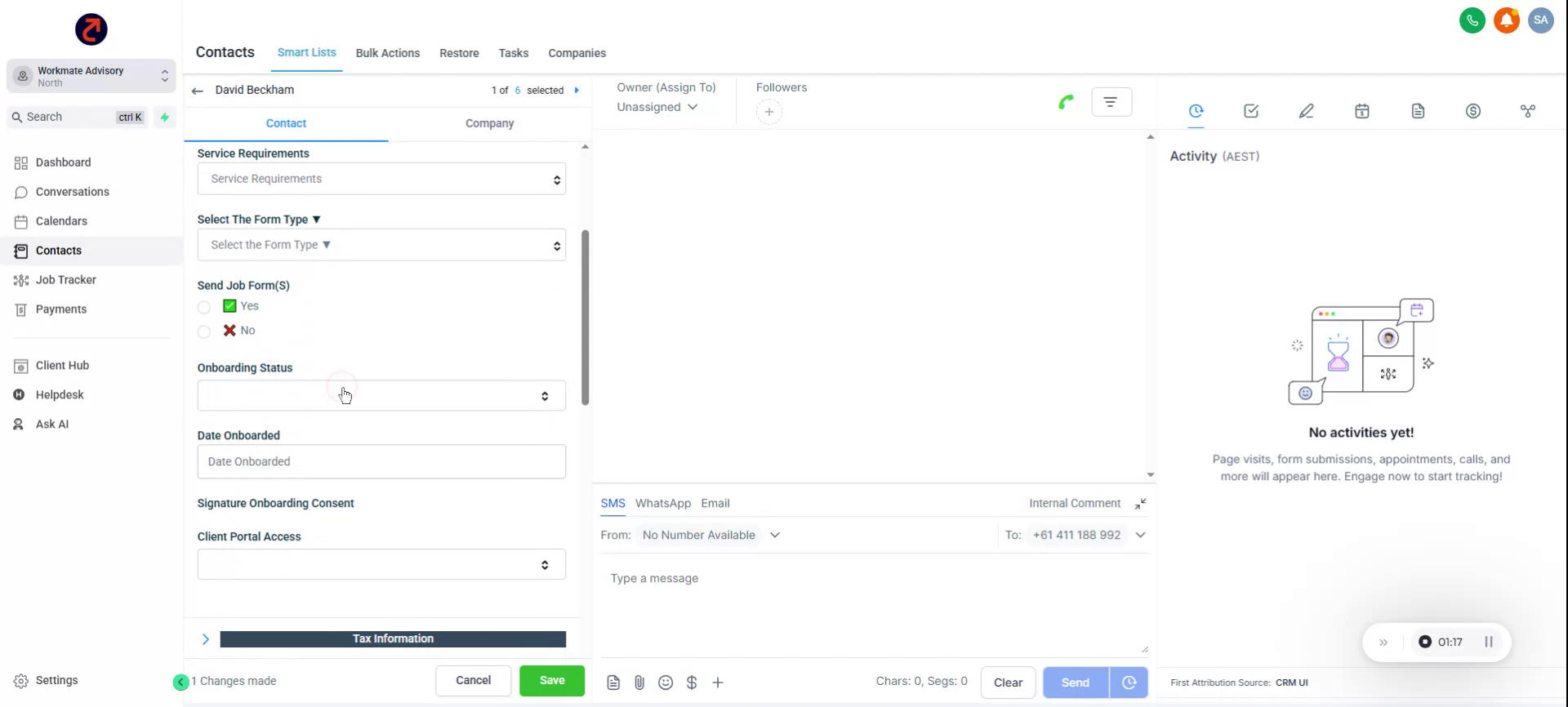This screenshot has width=1568, height=707.
Task: Switch message channel to WhatsApp
Action: [x=663, y=504]
